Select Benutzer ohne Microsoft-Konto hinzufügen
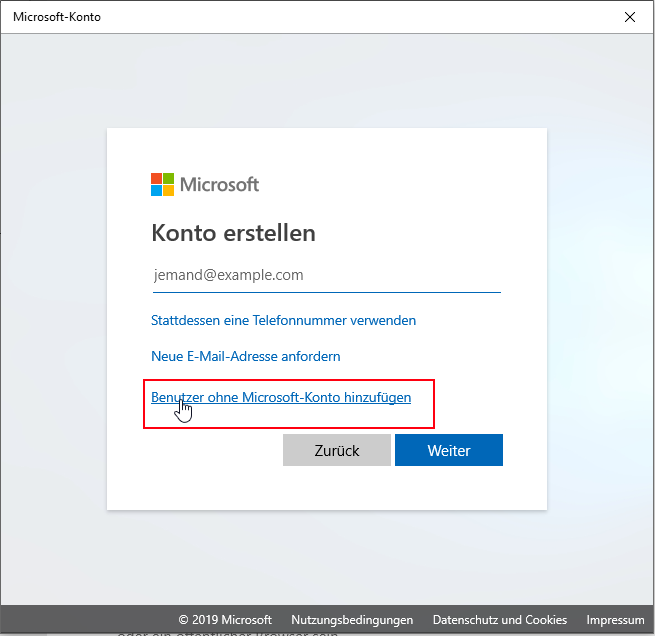The image size is (655, 636). (x=281, y=397)
